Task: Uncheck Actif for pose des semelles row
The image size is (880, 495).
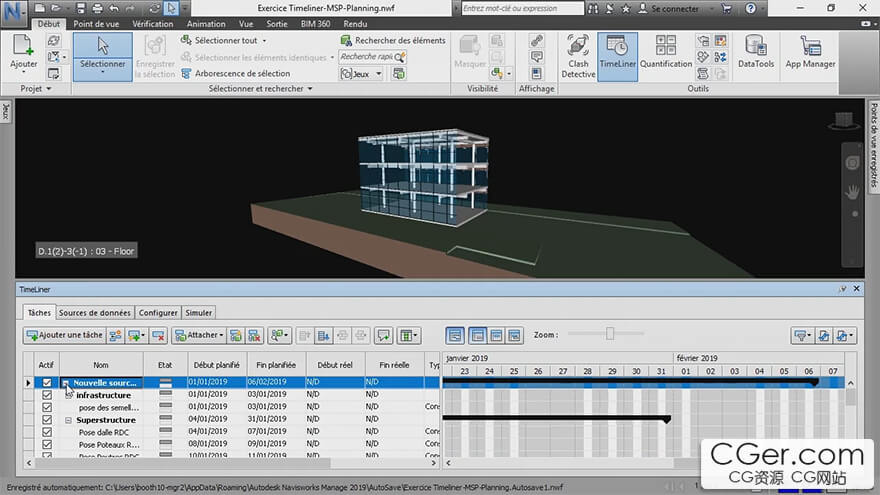Action: [47, 407]
